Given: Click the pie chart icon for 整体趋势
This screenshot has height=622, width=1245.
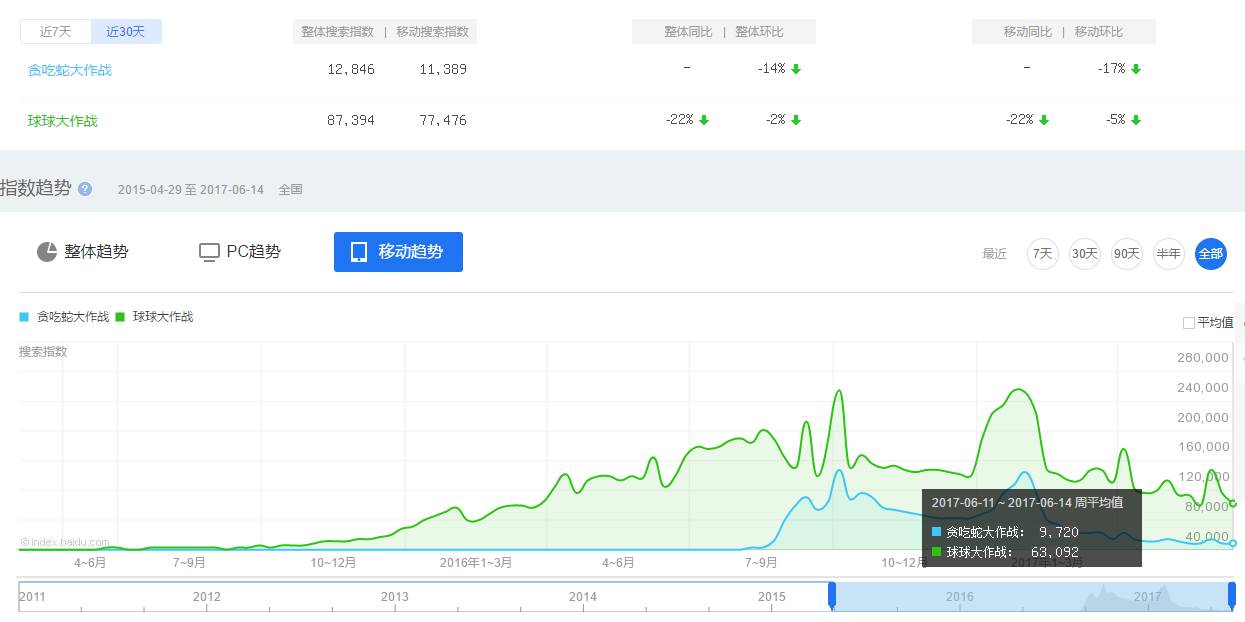Looking at the screenshot, I should (47, 252).
